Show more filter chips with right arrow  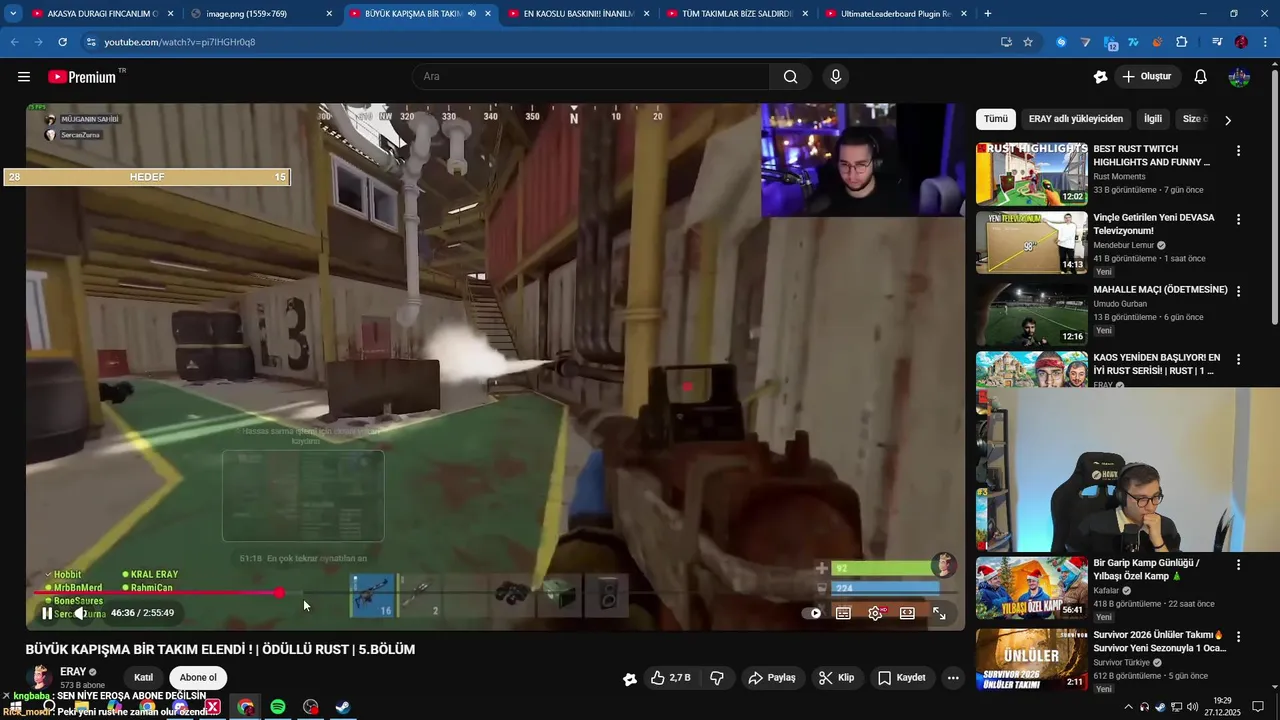tap(1228, 120)
